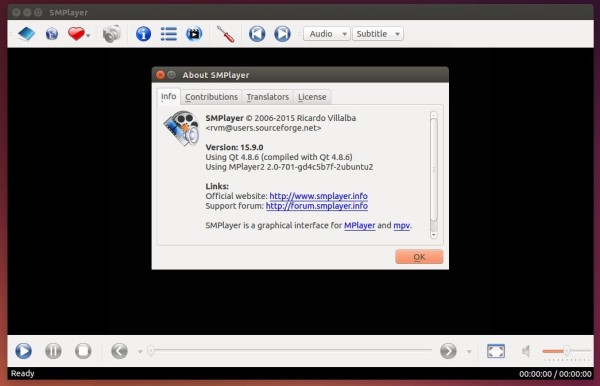Open preferences with the screwdriver icon

(x=225, y=34)
